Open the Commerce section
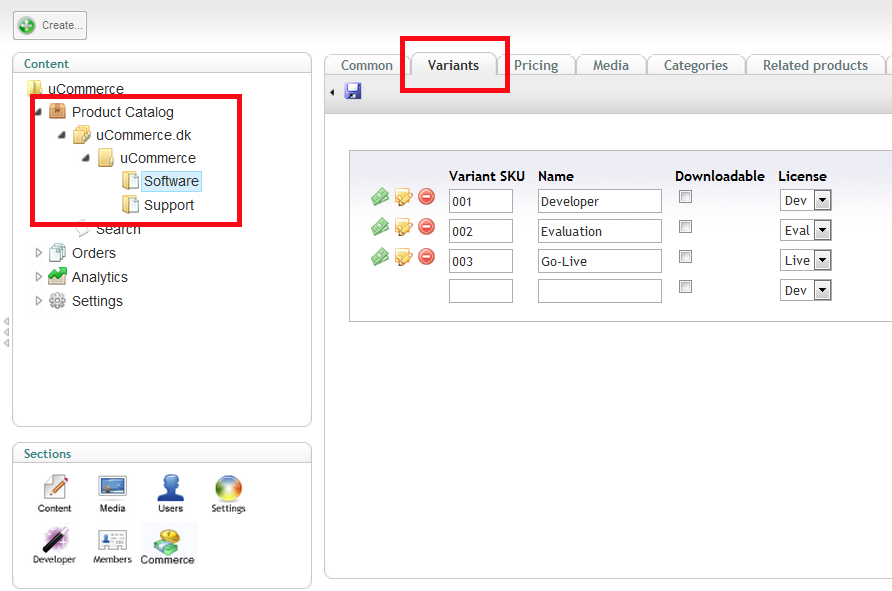Viewport: 892px width, 591px height. (167, 546)
